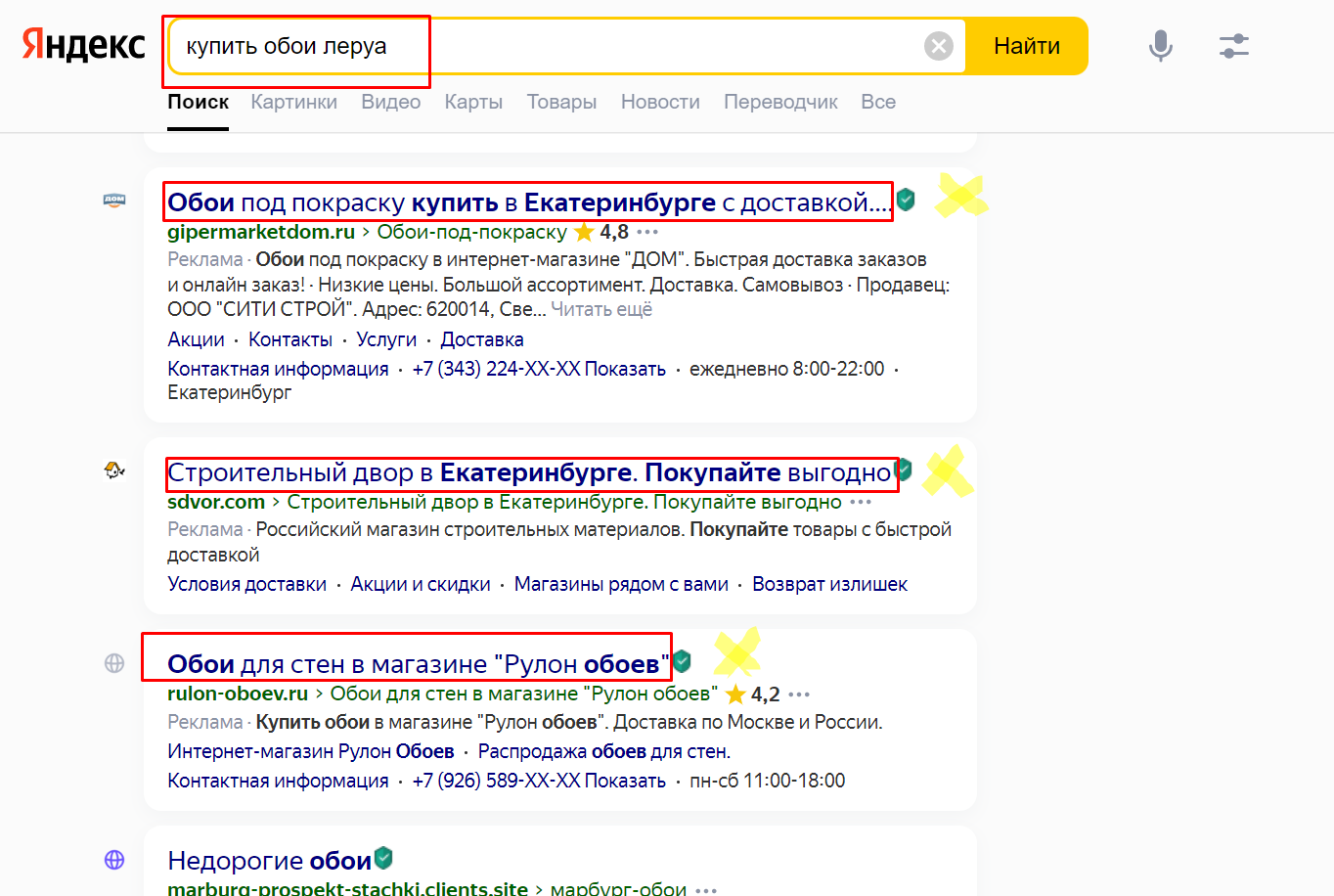Image resolution: width=1334 pixels, height=896 pixels.
Task: Open Обои под покраску купить в Екатеринбурге result
Action: [529, 202]
